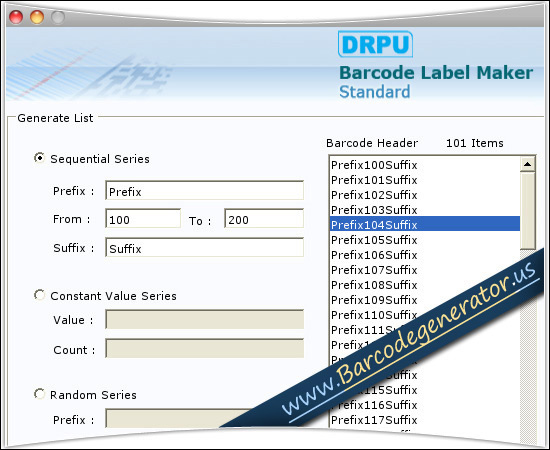Click into the Suffix text field
Viewport: 550px width, 450px height.
tap(204, 247)
